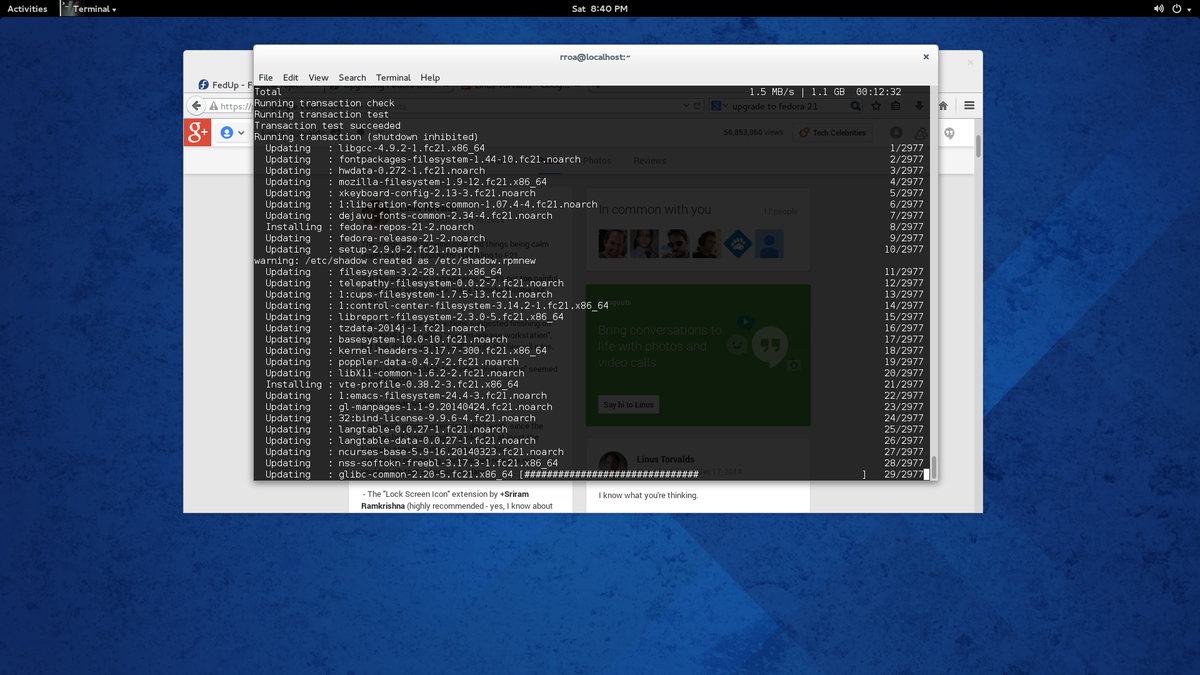Expand the address bar autocomplete chevron
Screen dimensions: 1200x675
click(x=684, y=104)
